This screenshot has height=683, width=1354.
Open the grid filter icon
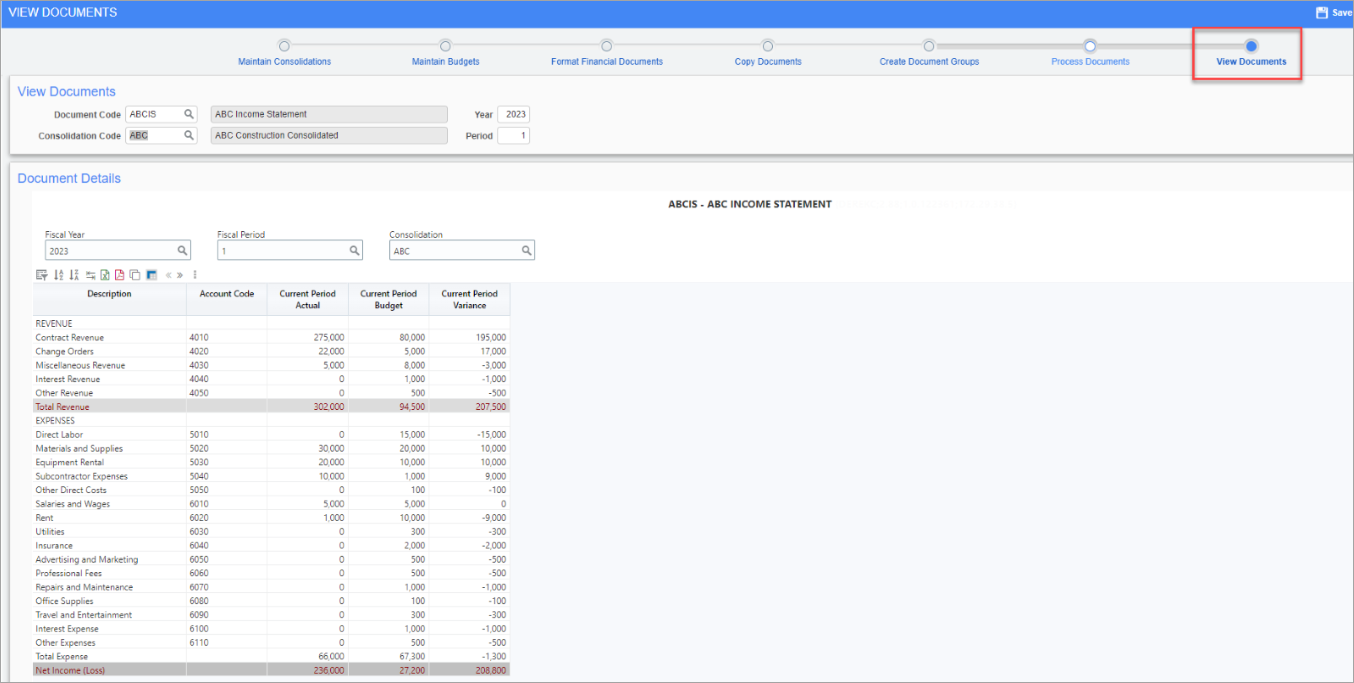click(x=42, y=275)
